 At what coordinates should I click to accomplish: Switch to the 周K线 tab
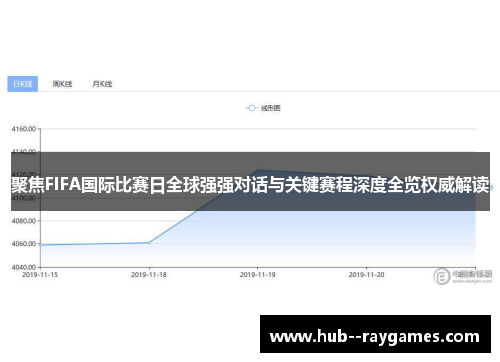(x=62, y=84)
